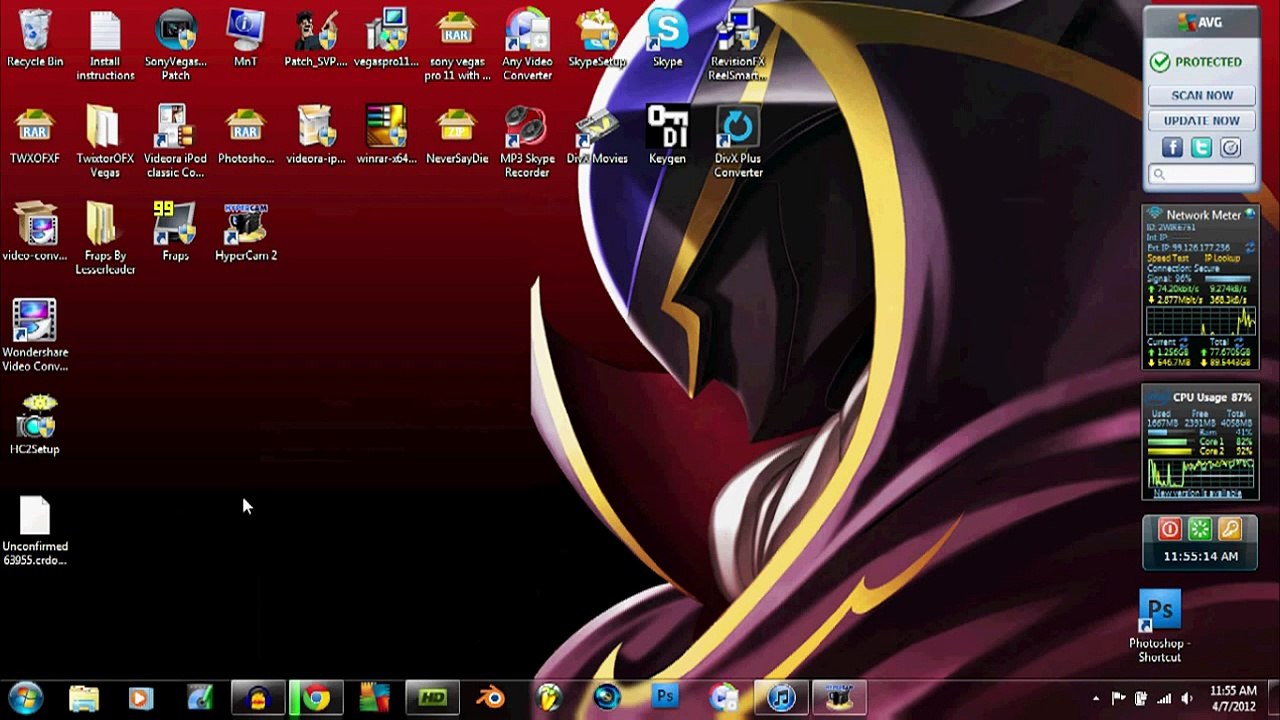Open the Windows Start menu
Viewport: 1280px width, 720px height.
[x=25, y=697]
